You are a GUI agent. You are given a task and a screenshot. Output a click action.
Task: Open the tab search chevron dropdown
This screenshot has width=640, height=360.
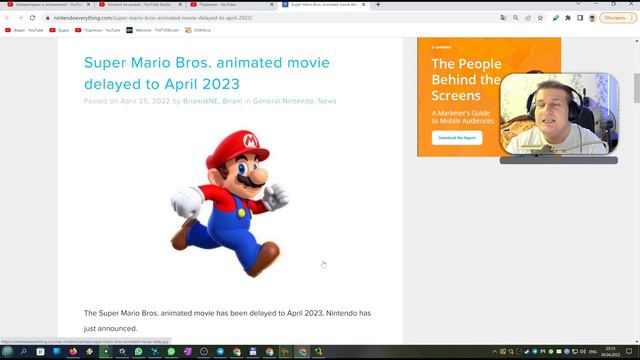[578, 4]
